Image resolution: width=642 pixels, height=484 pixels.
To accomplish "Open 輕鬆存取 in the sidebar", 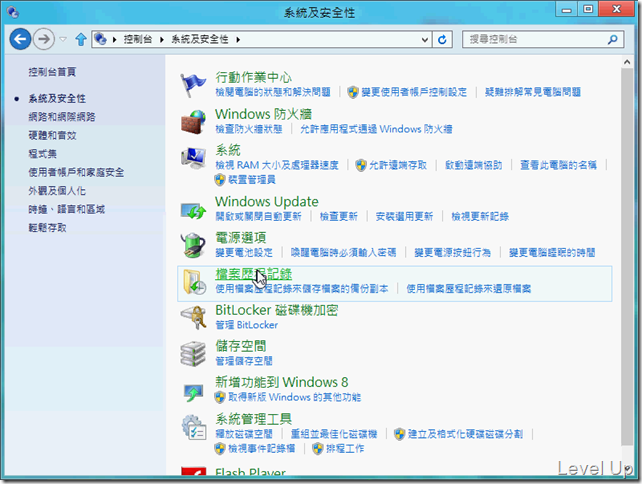I will pyautogui.click(x=47, y=228).
